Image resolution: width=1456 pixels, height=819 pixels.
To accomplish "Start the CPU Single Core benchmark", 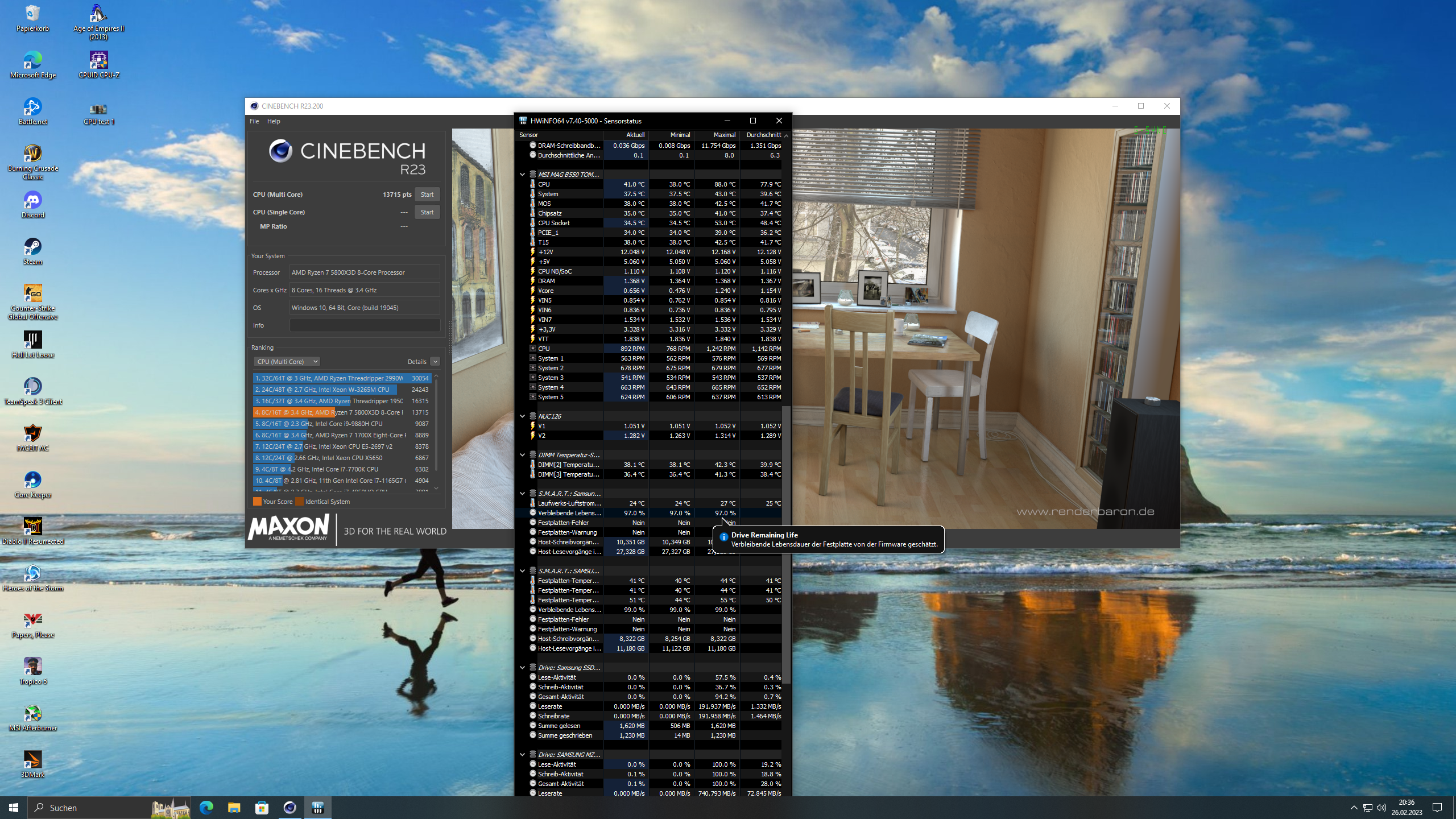I will click(x=427, y=212).
